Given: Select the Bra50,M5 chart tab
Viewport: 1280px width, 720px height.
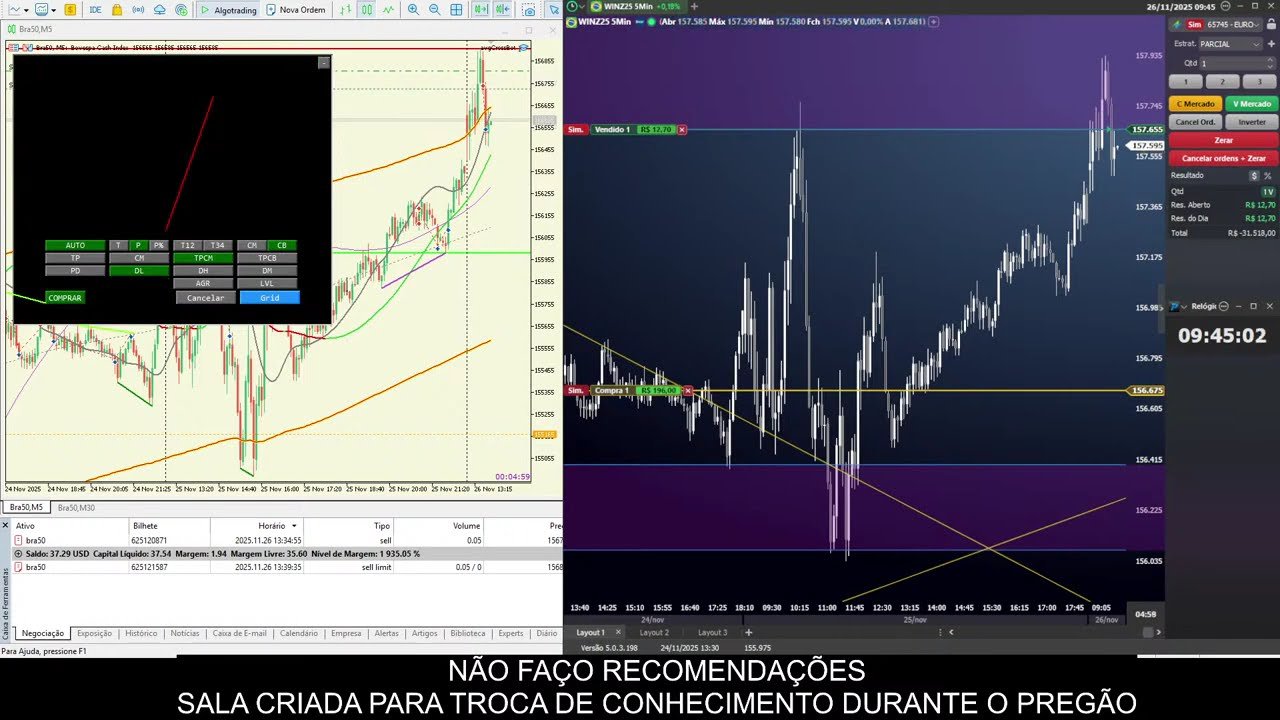Looking at the screenshot, I should click(x=26, y=508).
